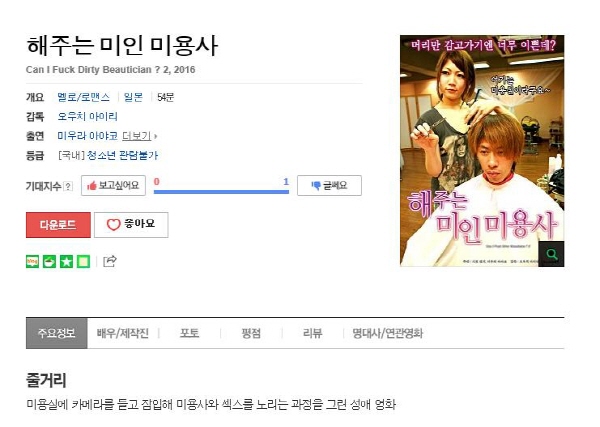Toggle the 좋아요 heart button
Screen dimensions: 600x427
click(131, 225)
